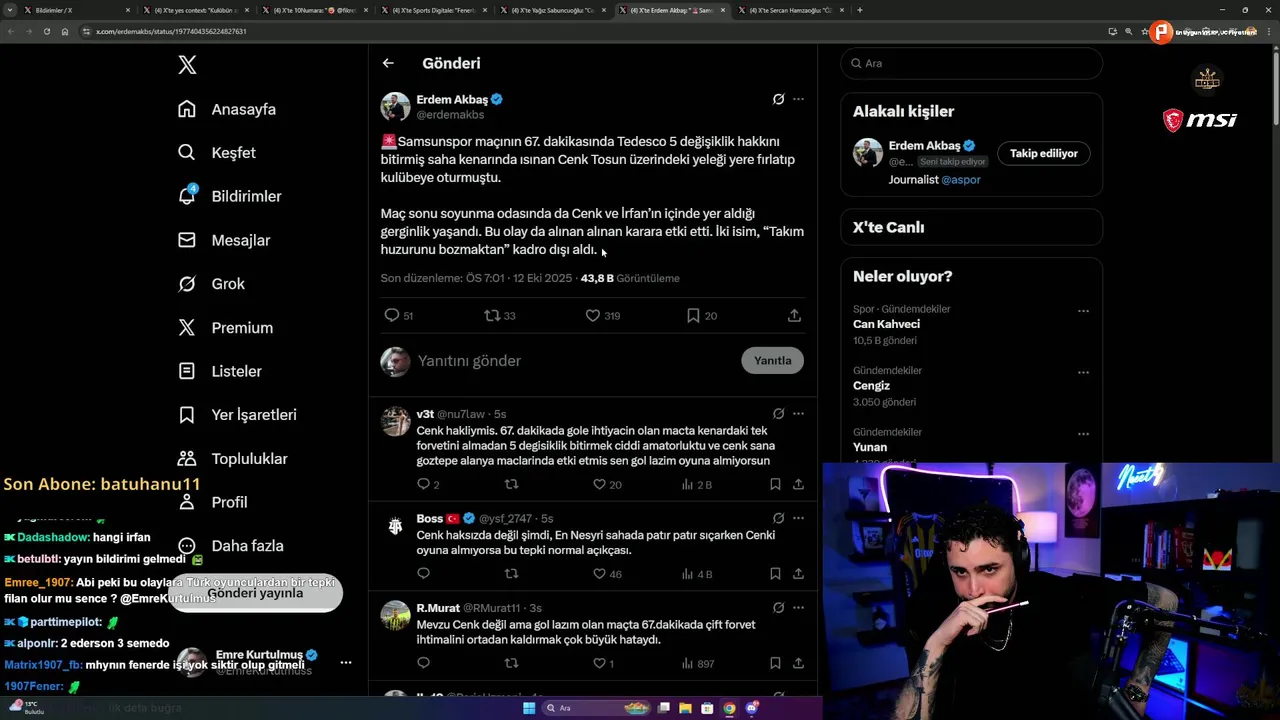Viewport: 1280px width, 720px height.
Task: Bookmark v3t's reply
Action: 776,484
